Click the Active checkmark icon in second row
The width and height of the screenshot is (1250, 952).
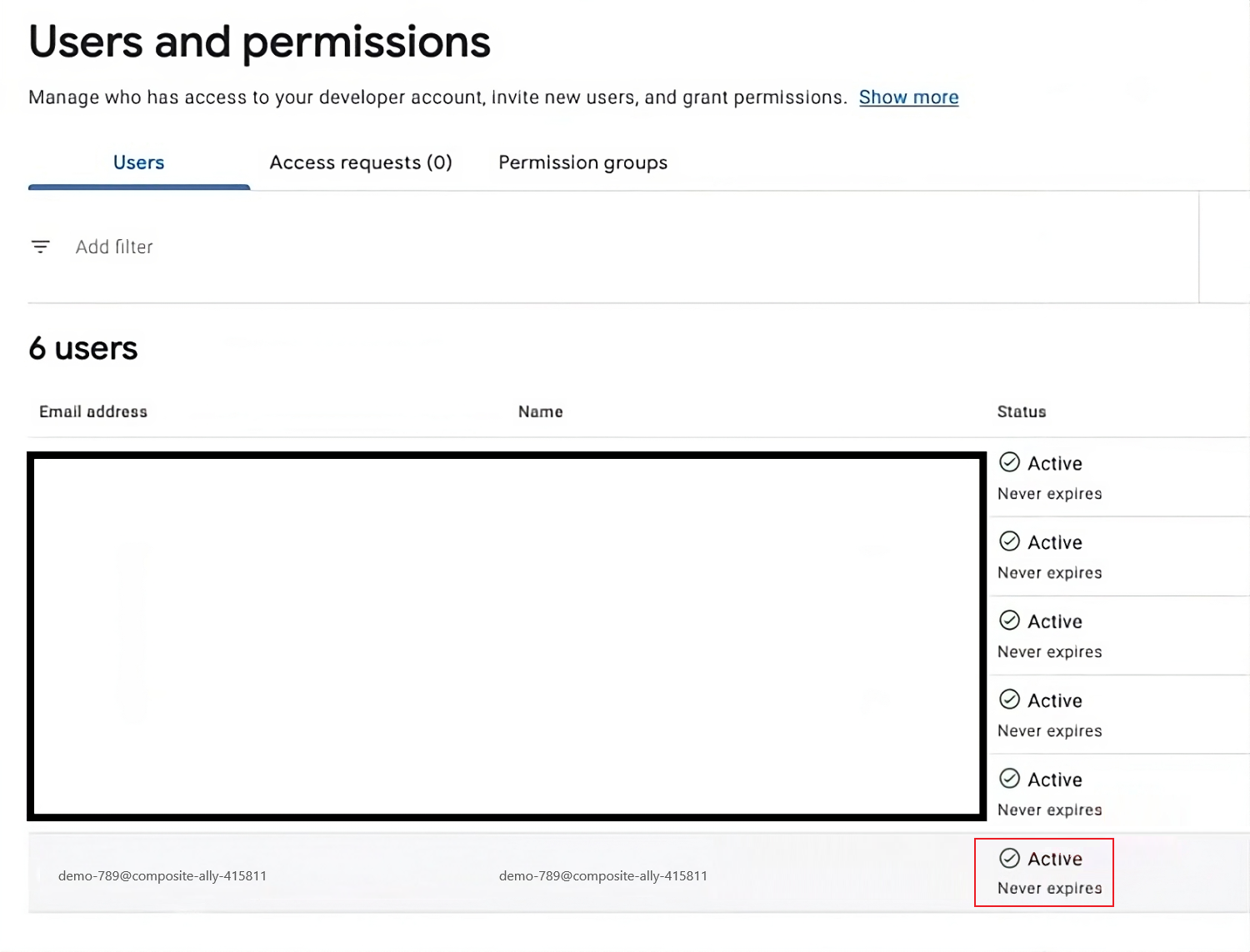pyautogui.click(x=1009, y=541)
